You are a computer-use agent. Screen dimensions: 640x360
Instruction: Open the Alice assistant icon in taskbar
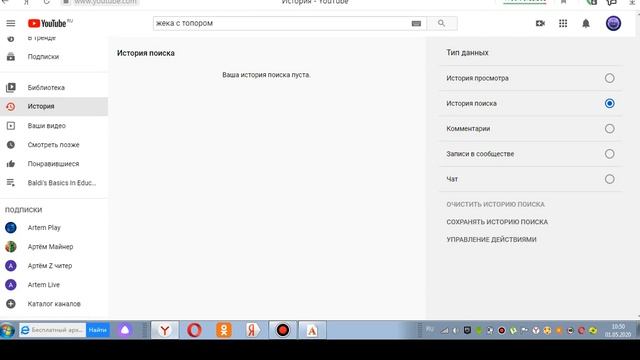coord(125,330)
